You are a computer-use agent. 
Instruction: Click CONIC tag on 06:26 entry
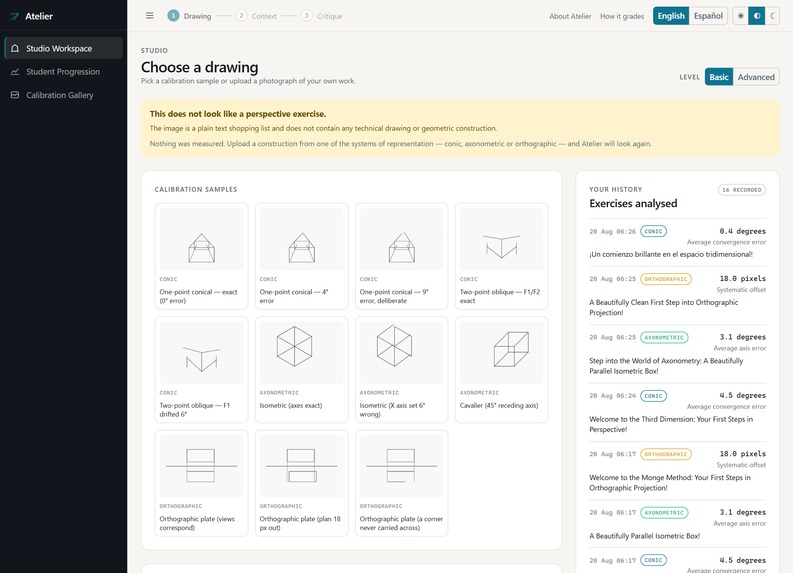tap(653, 231)
